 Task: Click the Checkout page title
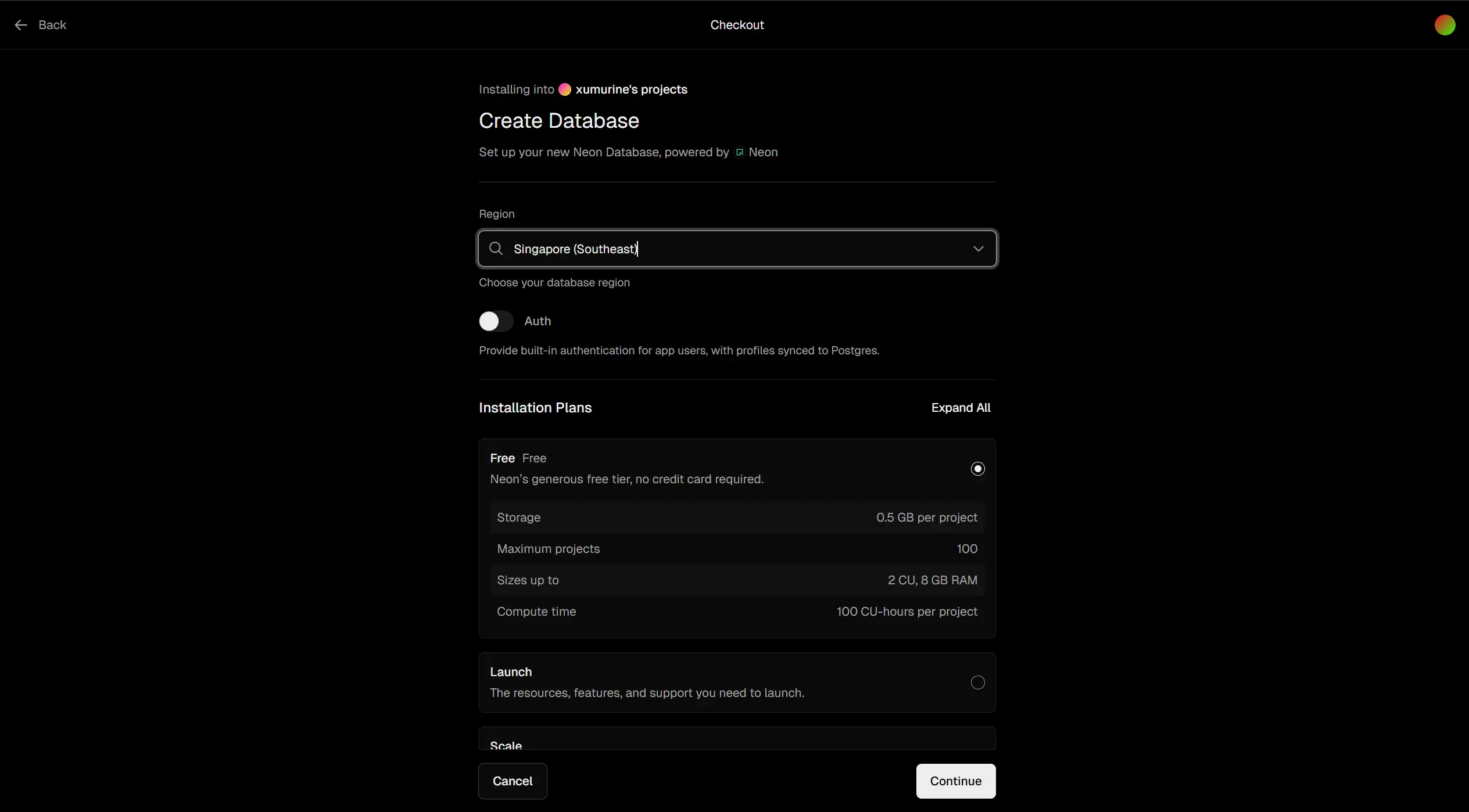tap(737, 25)
